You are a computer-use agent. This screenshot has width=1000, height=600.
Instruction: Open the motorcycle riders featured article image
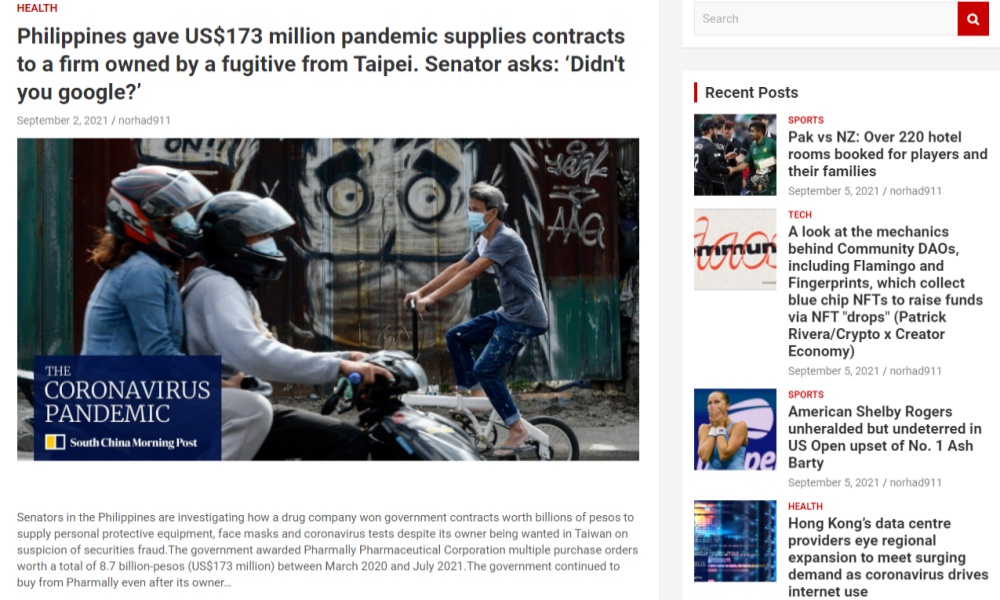[328, 299]
